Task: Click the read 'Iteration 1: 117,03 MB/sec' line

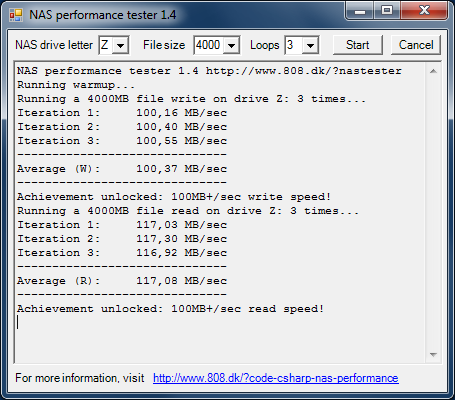Action: click(122, 225)
